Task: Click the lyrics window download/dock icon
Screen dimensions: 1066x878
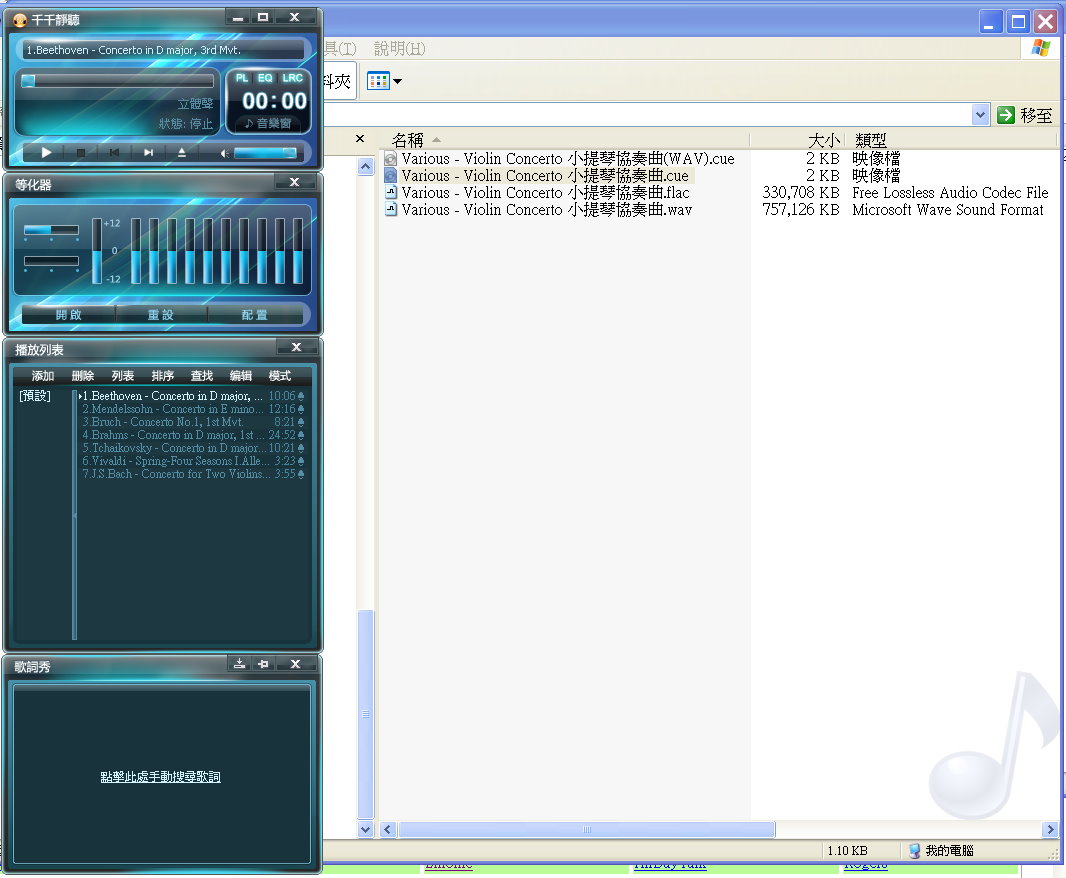Action: 239,664
